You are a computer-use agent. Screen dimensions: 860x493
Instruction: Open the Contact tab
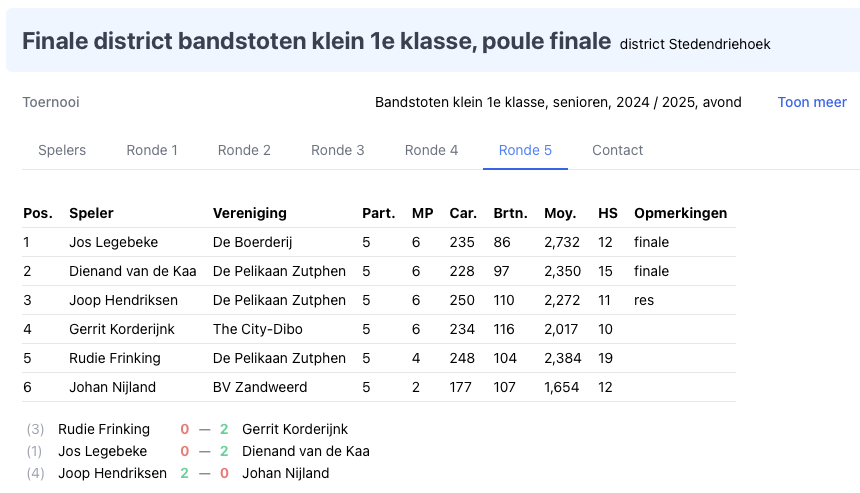617,150
